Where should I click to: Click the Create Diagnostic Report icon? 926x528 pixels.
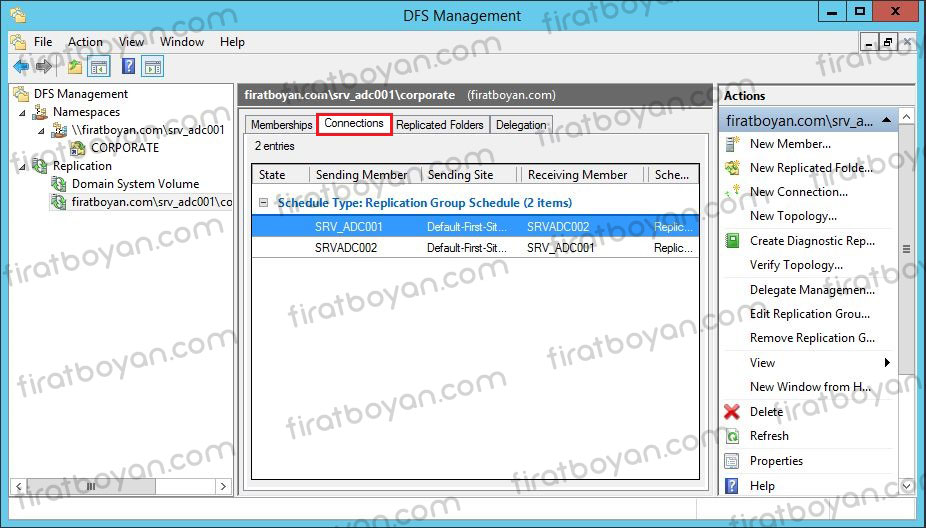[732, 240]
